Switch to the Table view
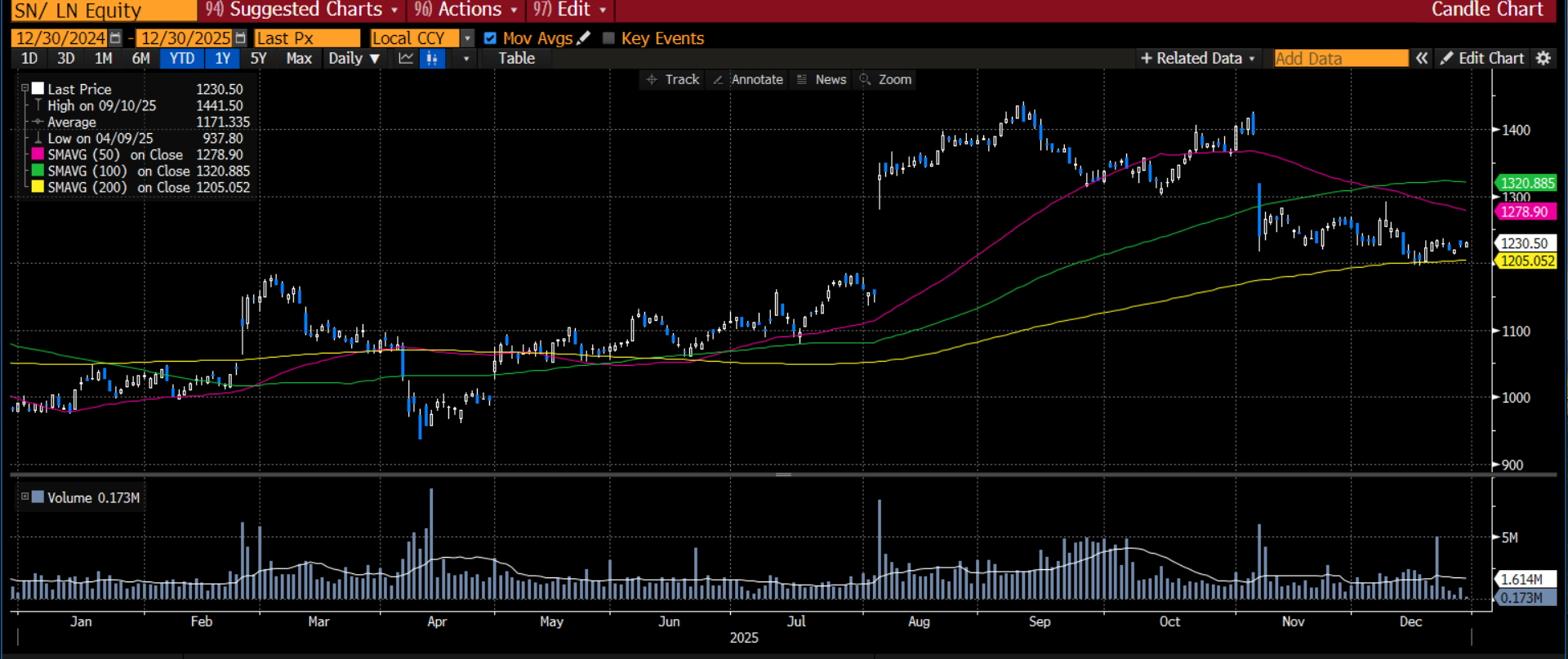This screenshot has width=1568, height=659. click(516, 59)
